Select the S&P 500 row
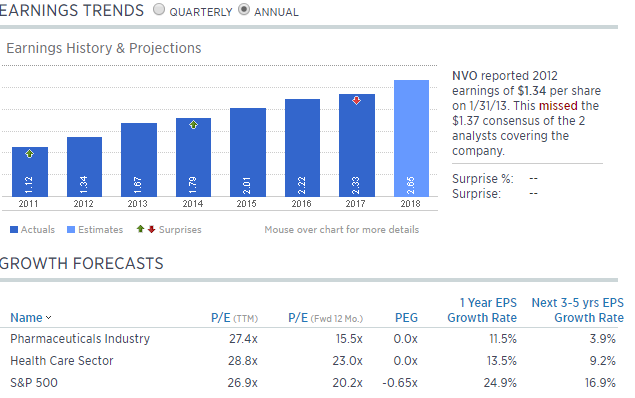This screenshot has width=635, height=398. (313, 383)
